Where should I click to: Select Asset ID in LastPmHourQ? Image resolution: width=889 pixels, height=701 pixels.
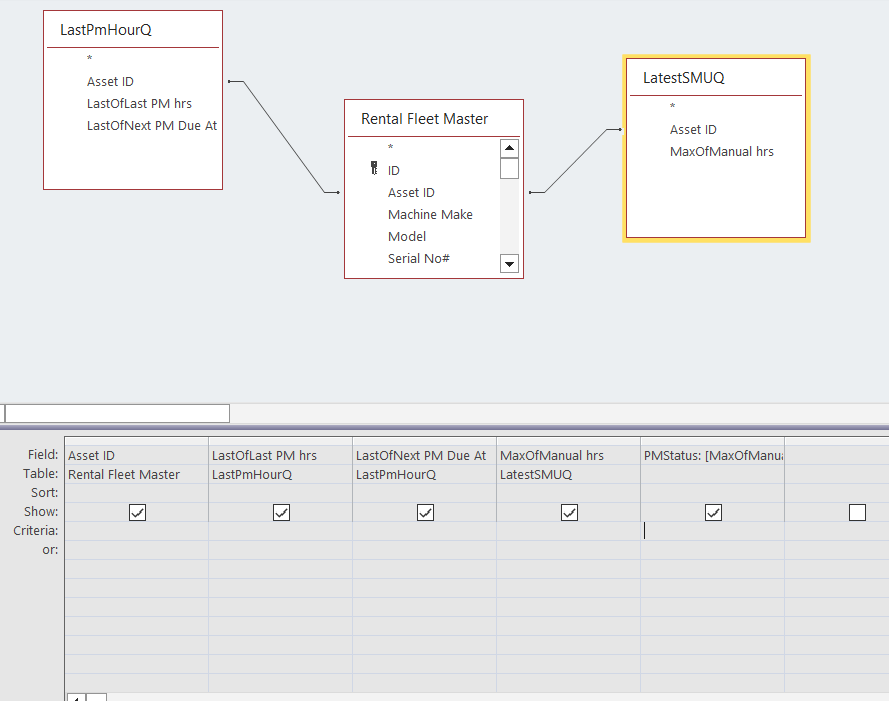point(110,82)
